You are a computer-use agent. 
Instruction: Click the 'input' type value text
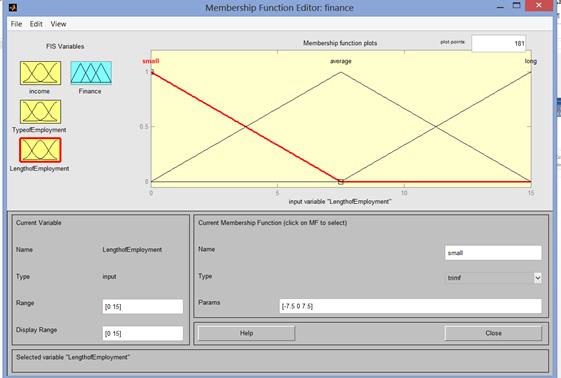(x=109, y=276)
